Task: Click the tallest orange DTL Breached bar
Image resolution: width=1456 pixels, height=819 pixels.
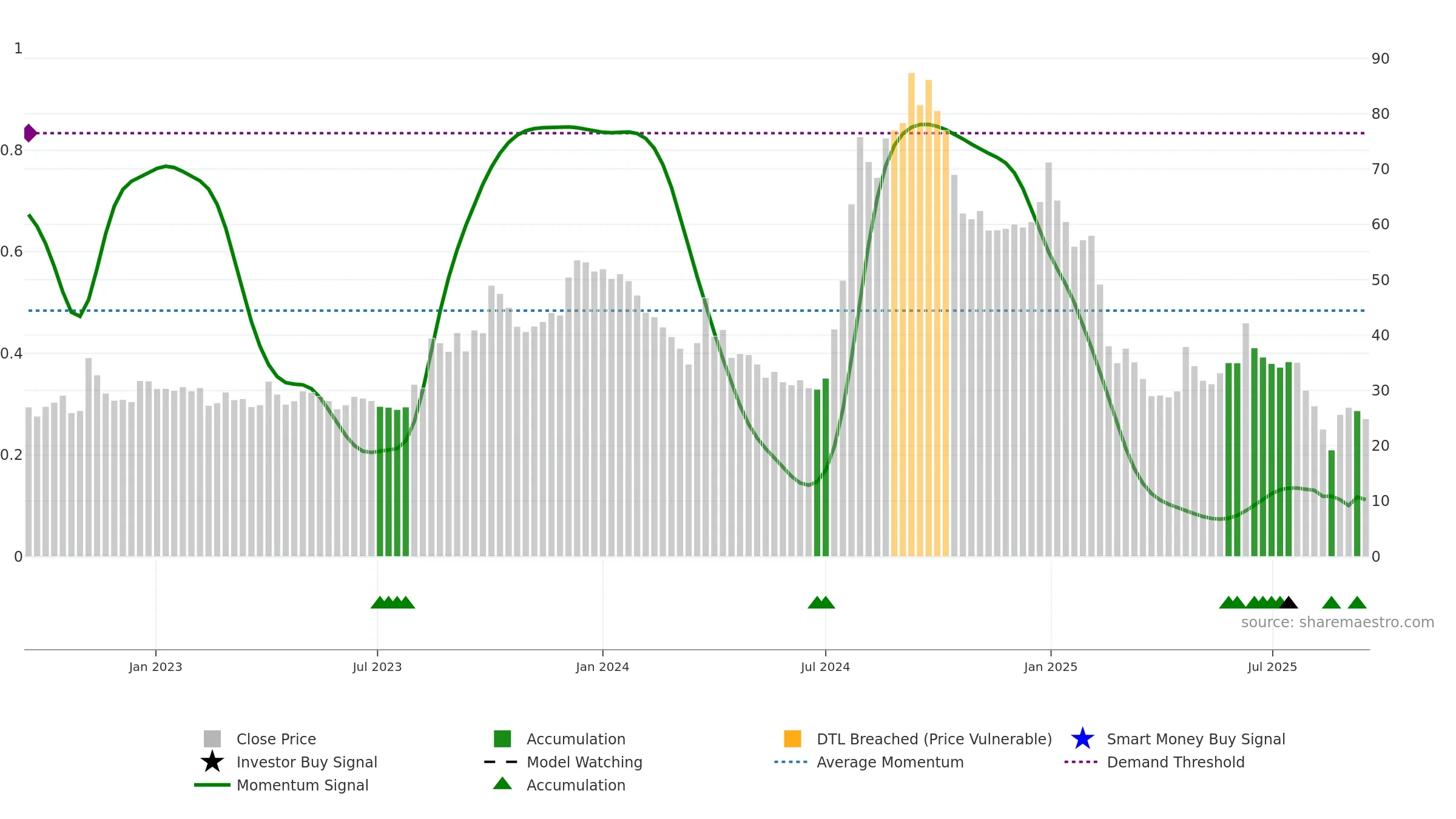Action: point(911,314)
